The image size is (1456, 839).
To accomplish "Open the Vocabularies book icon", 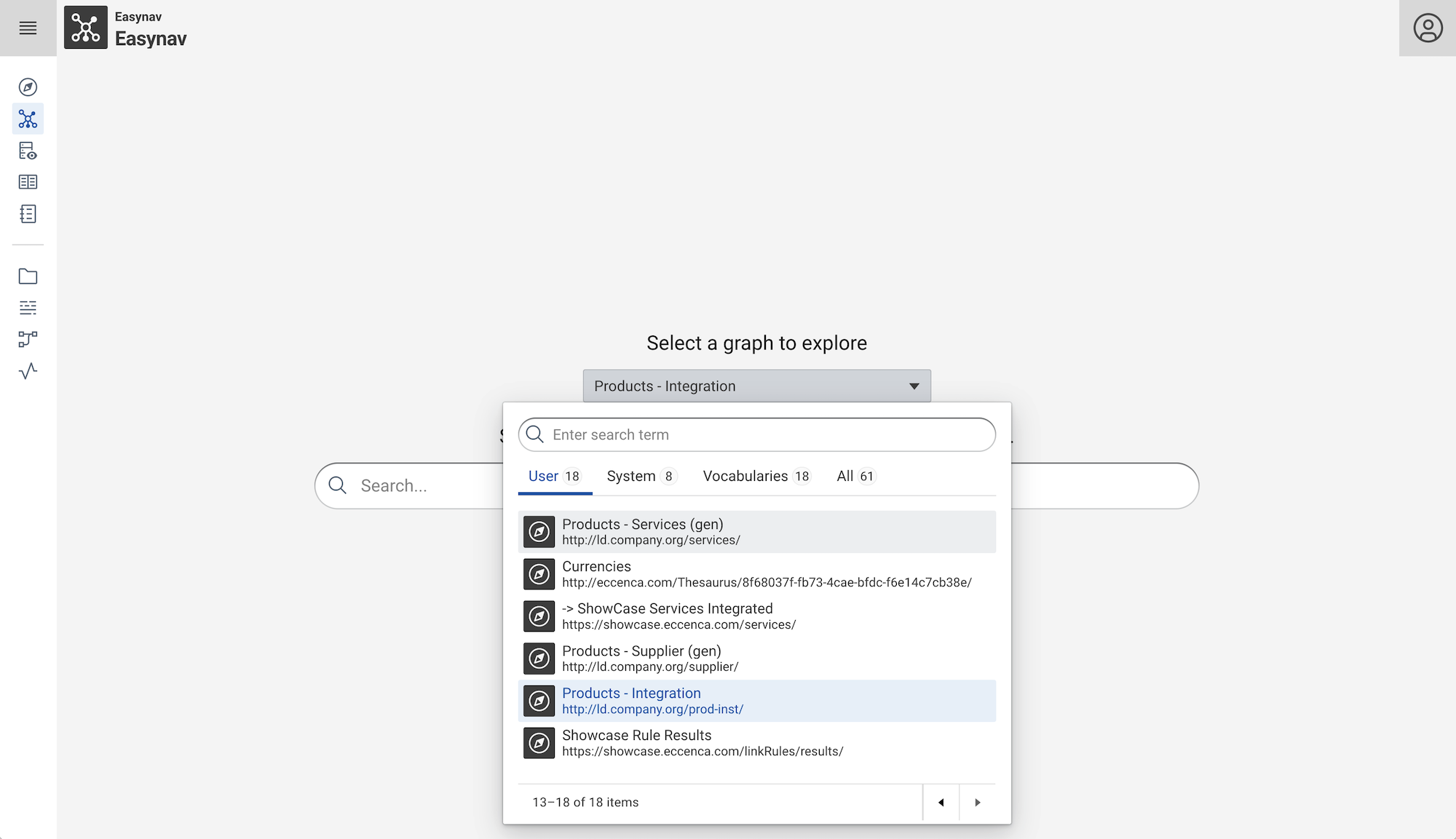I will click(x=28, y=181).
